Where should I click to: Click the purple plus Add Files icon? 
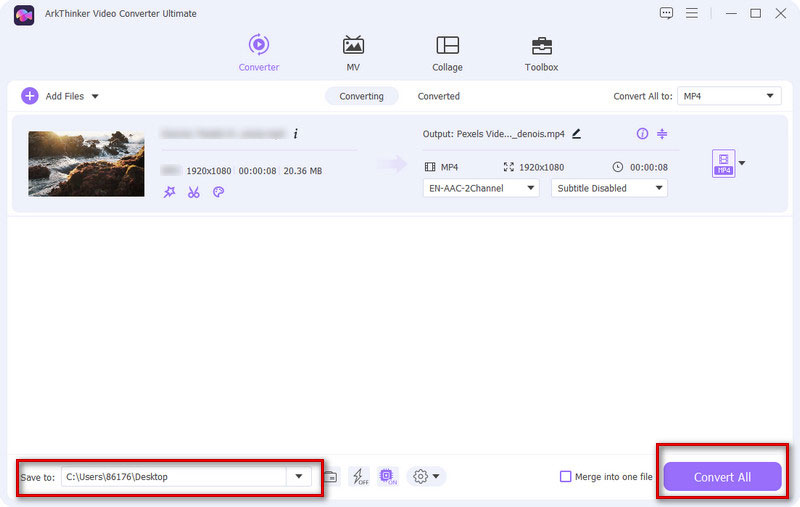click(30, 95)
